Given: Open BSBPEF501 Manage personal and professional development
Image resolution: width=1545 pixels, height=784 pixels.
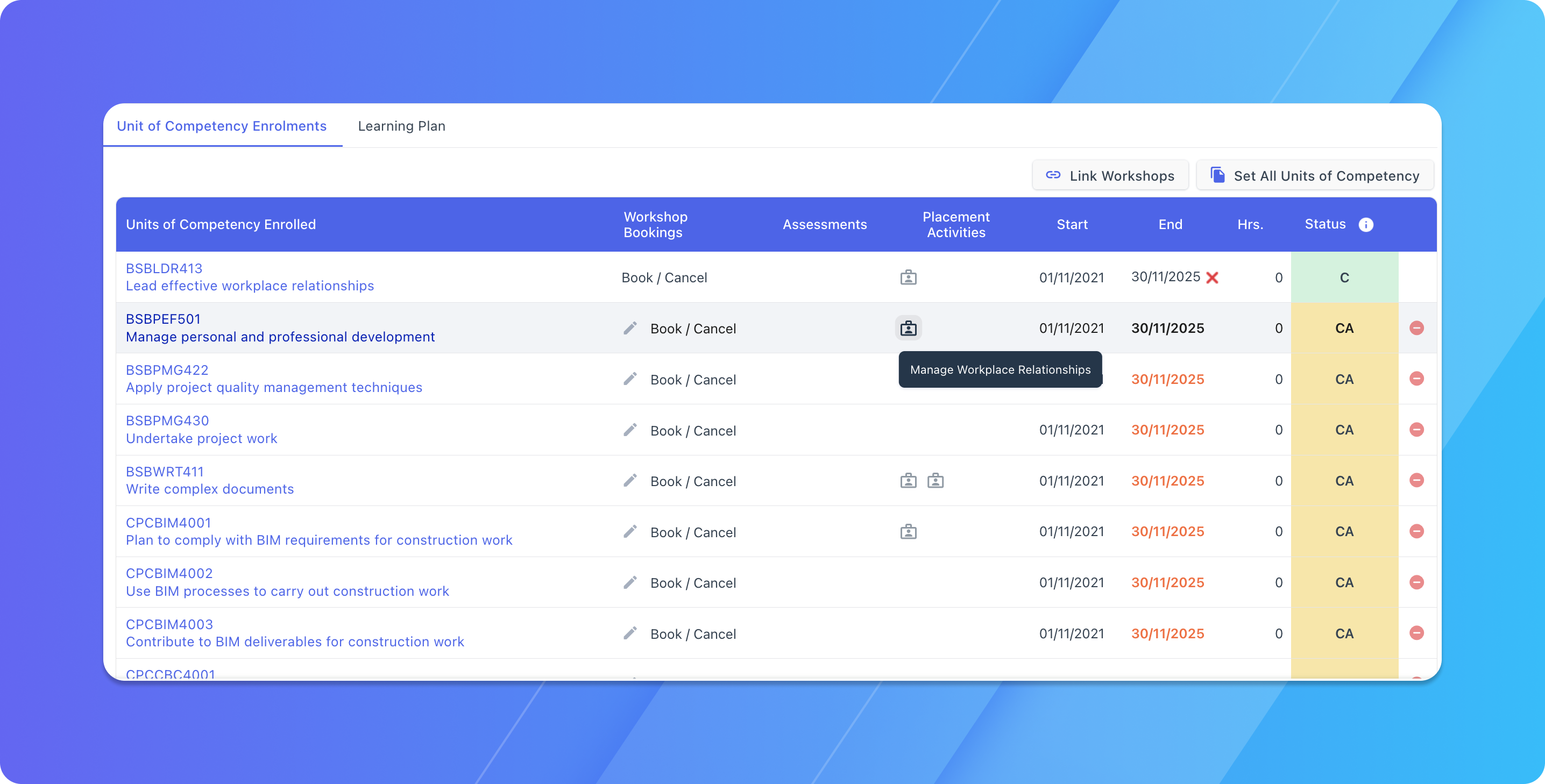Looking at the screenshot, I should (280, 328).
